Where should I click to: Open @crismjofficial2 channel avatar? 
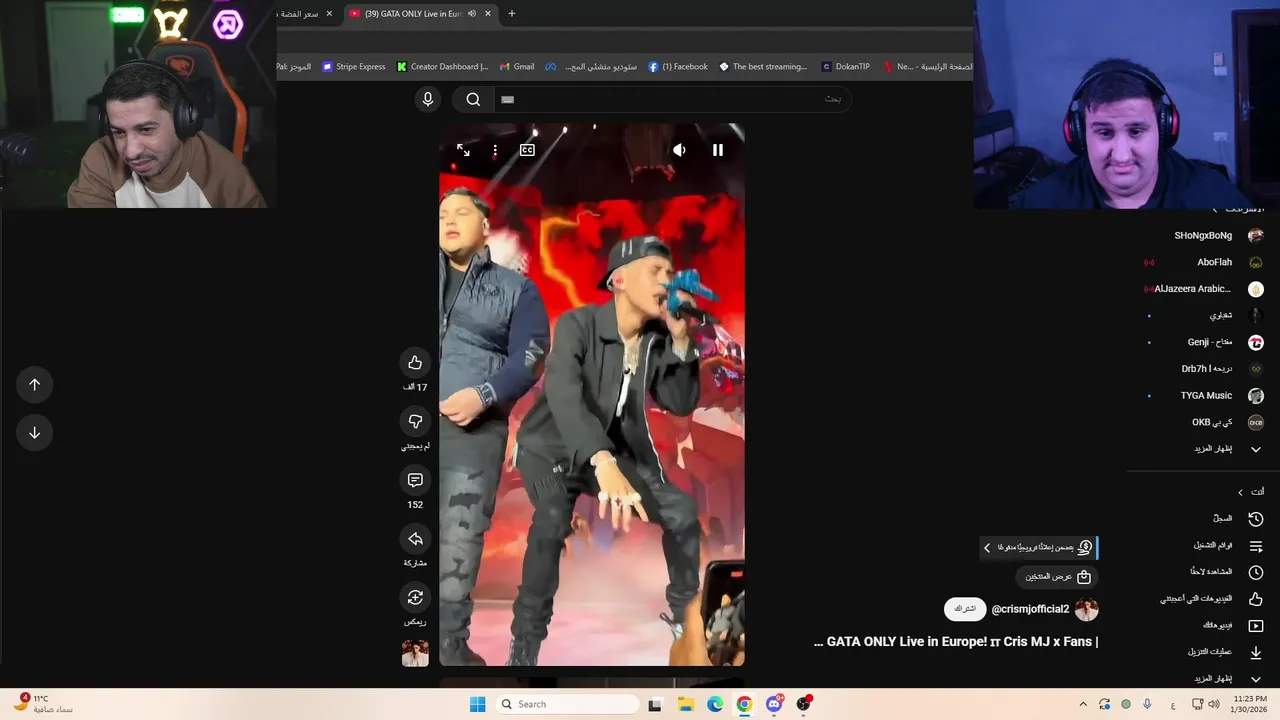tap(1087, 609)
